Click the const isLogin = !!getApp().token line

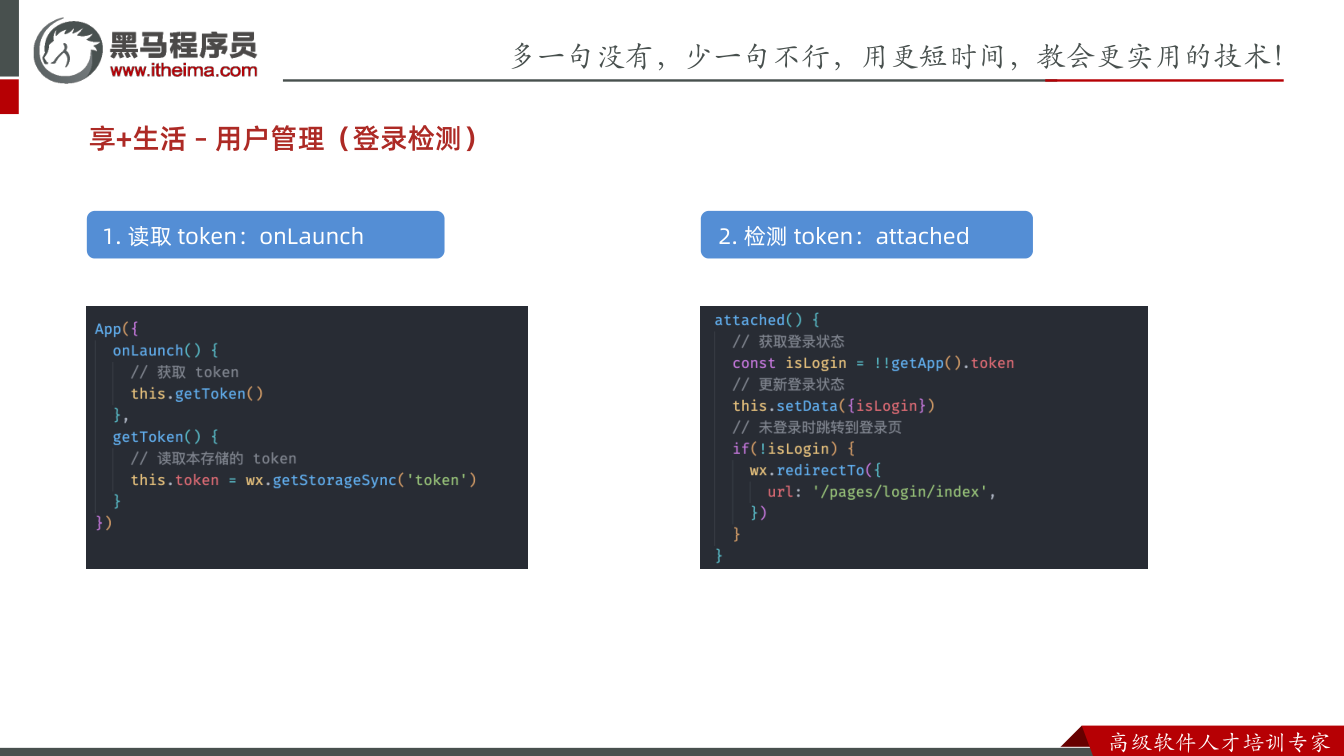873,363
